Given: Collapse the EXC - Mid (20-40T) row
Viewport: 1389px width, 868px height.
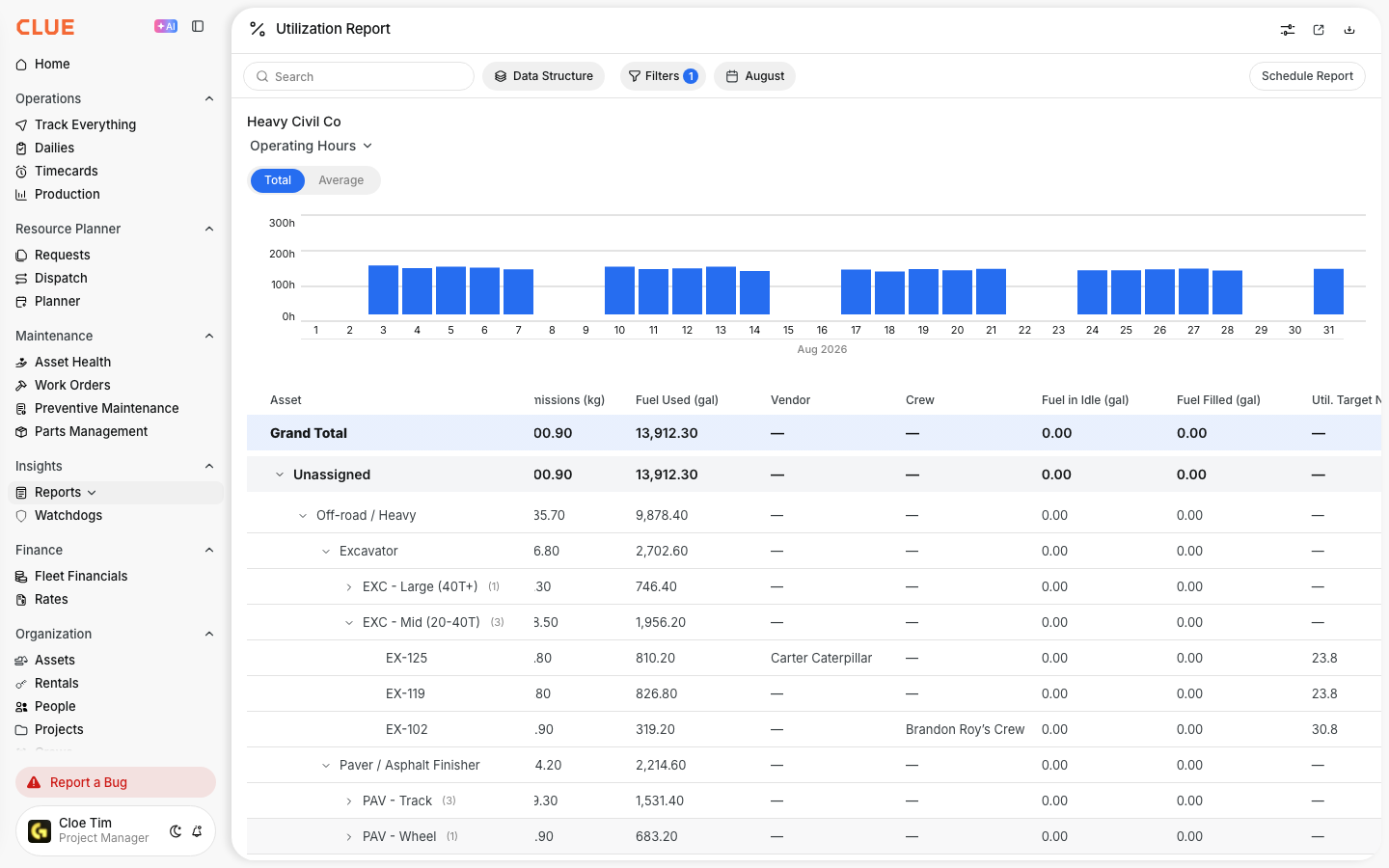Looking at the screenshot, I should [349, 623].
